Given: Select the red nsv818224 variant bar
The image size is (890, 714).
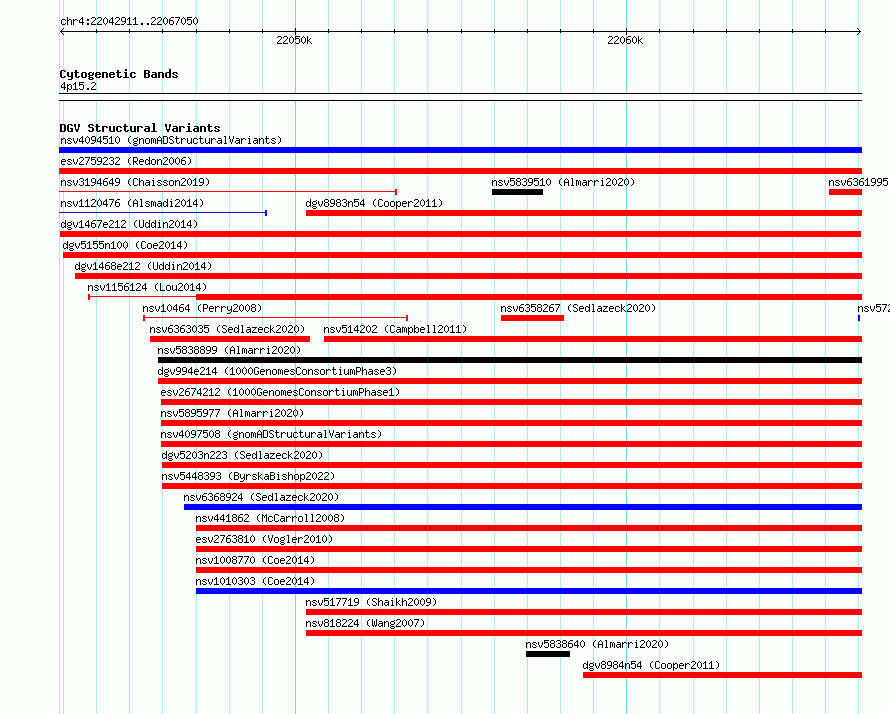Looking at the screenshot, I should (584, 633).
